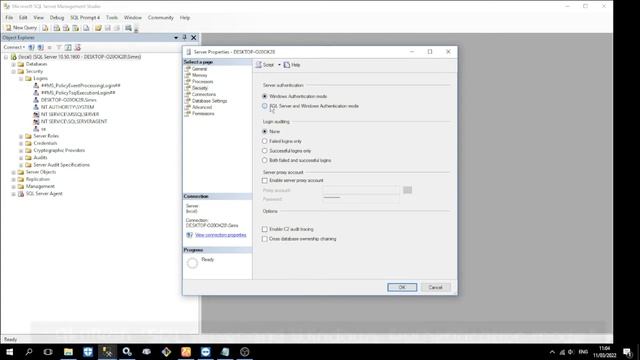
Task: Open the SQL Prompt 4 menu
Action: click(85, 18)
